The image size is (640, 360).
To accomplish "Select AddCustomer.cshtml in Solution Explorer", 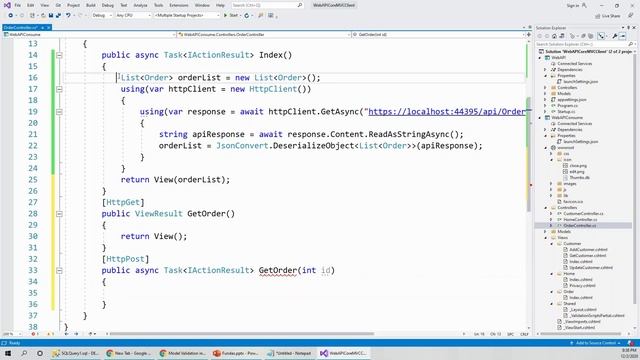I will tap(588, 249).
